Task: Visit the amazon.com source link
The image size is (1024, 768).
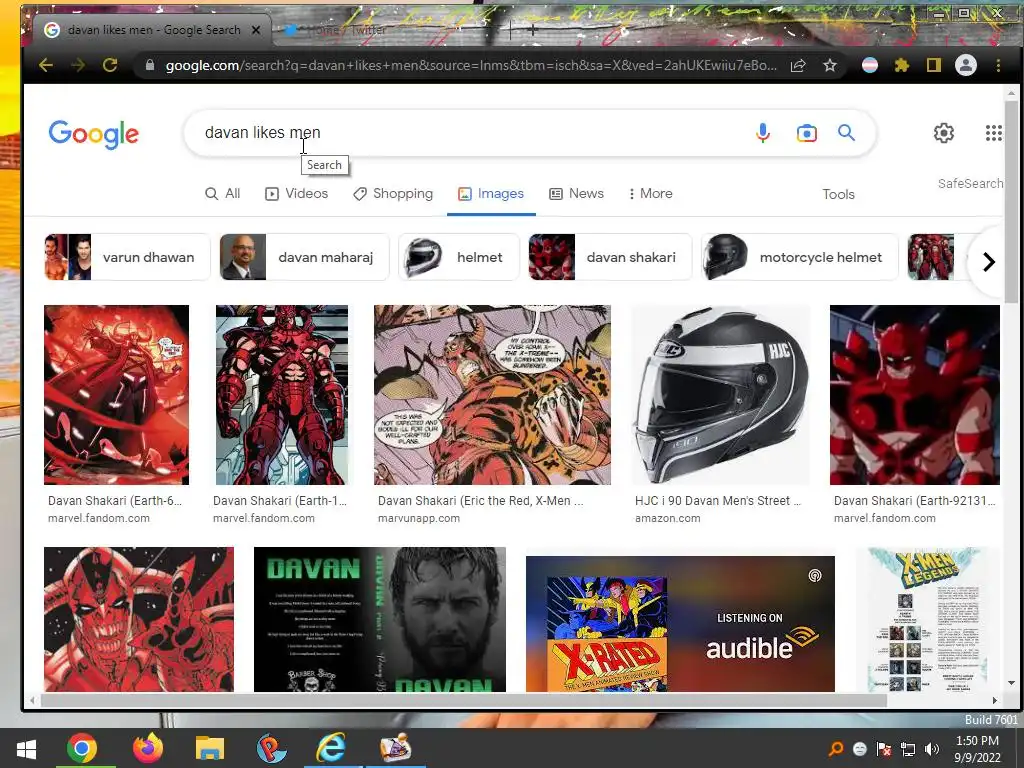Action: 667,519
